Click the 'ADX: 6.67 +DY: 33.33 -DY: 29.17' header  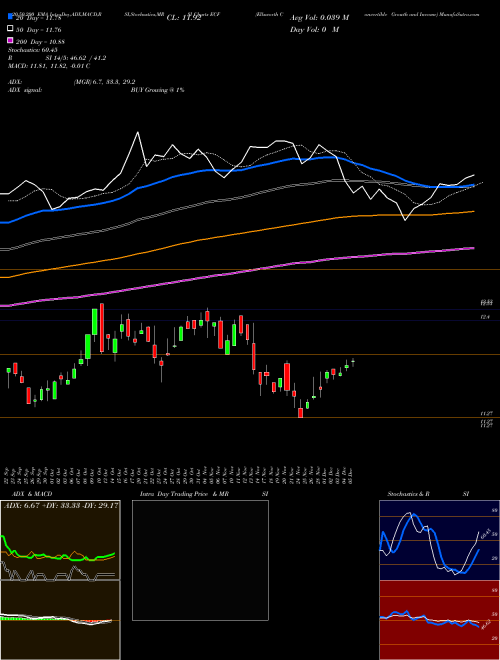tap(61, 505)
